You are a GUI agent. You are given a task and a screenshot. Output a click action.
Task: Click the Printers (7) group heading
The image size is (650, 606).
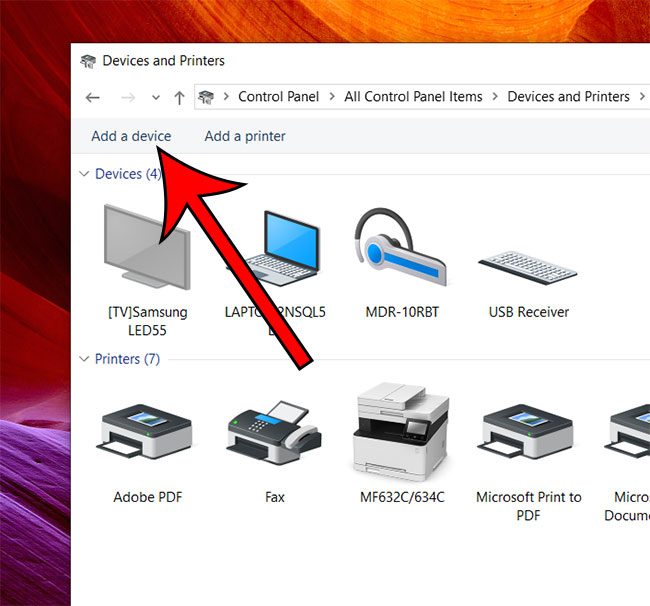click(127, 359)
